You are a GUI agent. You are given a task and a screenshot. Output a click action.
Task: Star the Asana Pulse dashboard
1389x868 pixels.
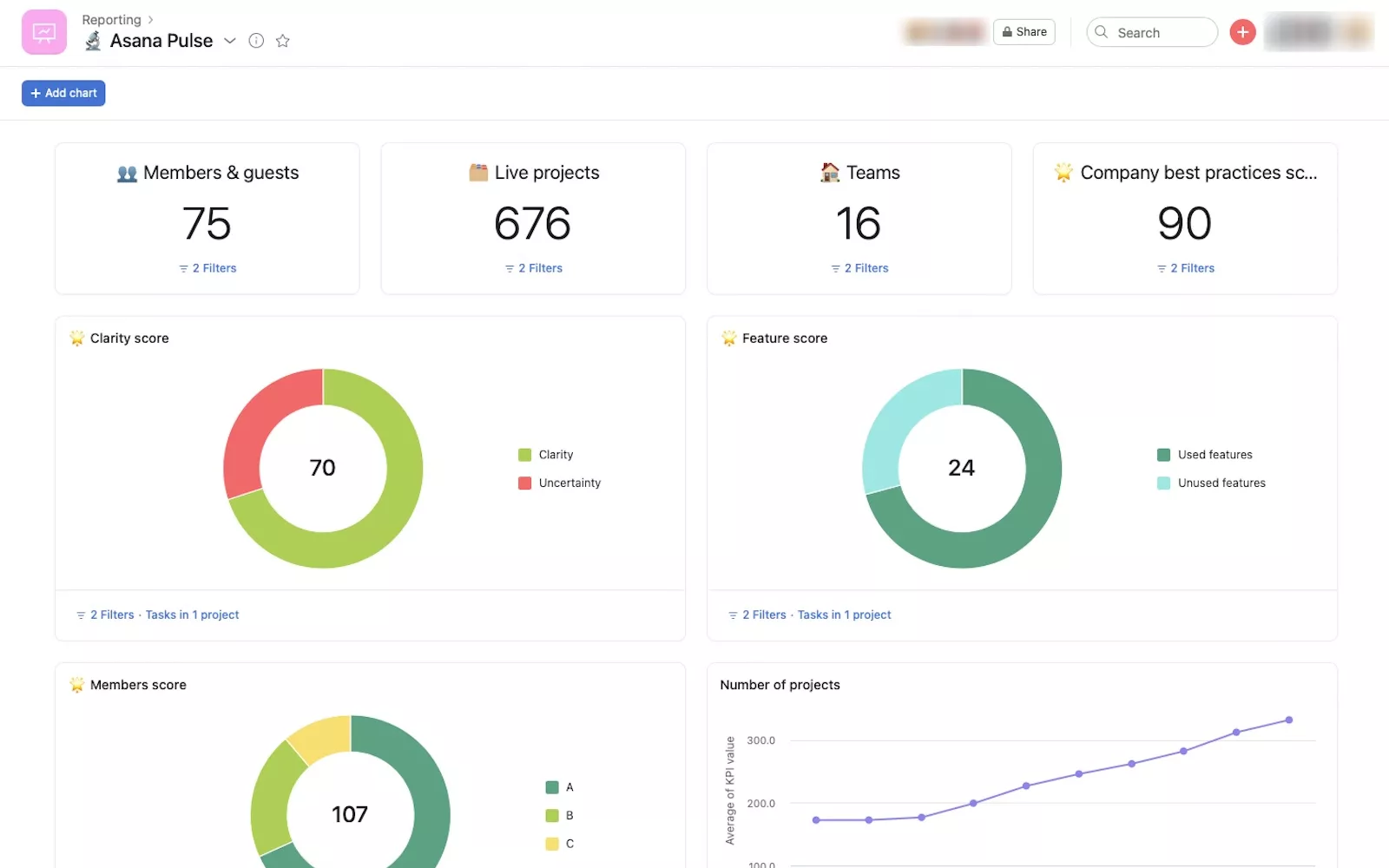(282, 41)
